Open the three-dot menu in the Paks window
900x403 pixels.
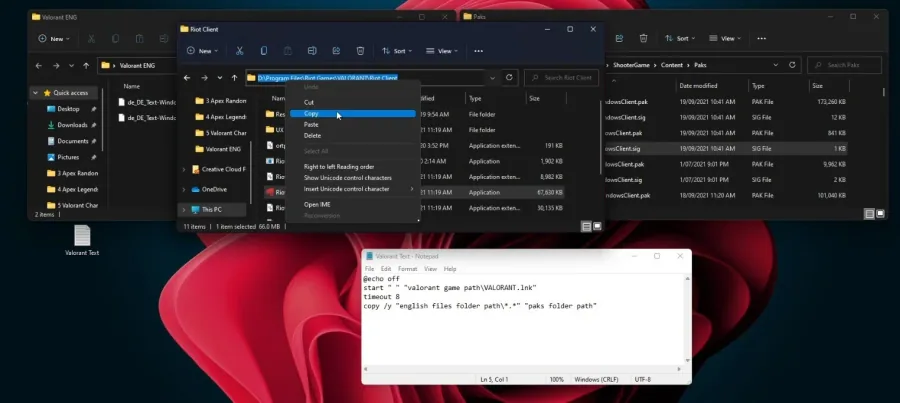(761, 38)
